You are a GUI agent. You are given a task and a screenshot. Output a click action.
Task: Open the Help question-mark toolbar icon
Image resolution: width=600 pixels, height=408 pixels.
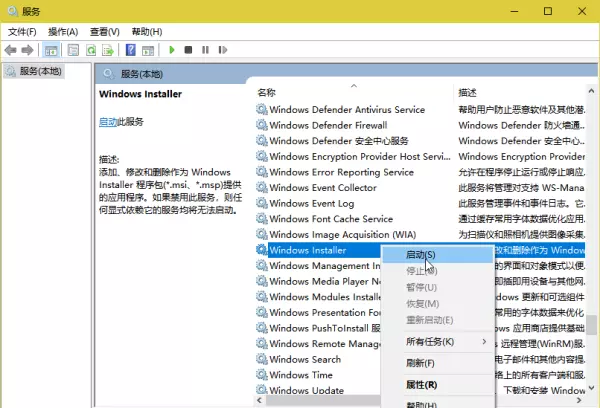coord(130,50)
